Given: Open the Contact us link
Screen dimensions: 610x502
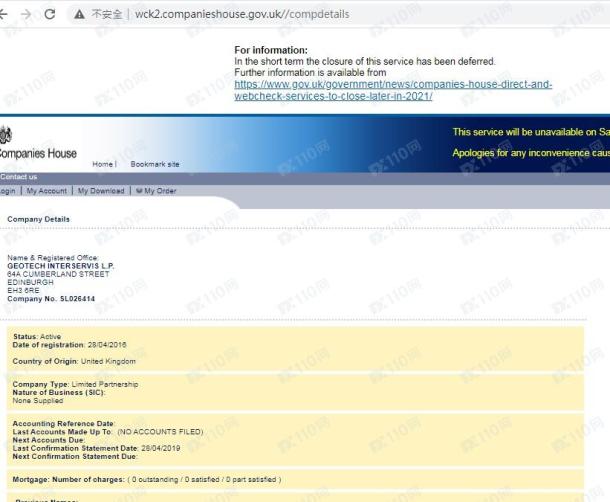Looking at the screenshot, I should coord(19,177).
